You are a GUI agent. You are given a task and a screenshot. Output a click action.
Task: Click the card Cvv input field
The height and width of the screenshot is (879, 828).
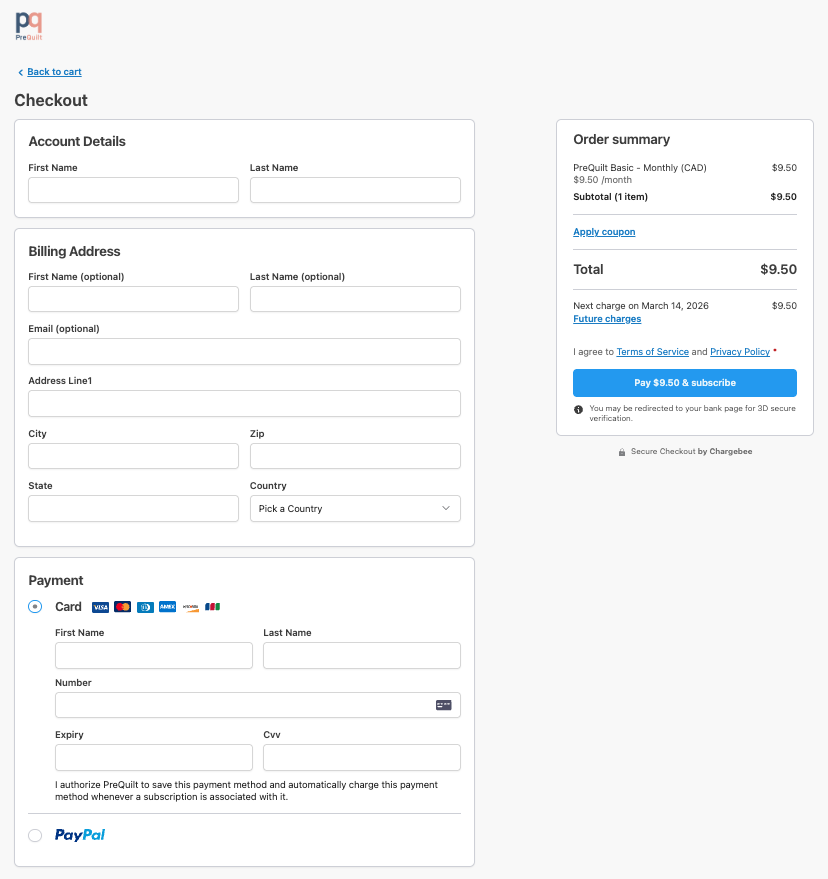click(x=361, y=757)
